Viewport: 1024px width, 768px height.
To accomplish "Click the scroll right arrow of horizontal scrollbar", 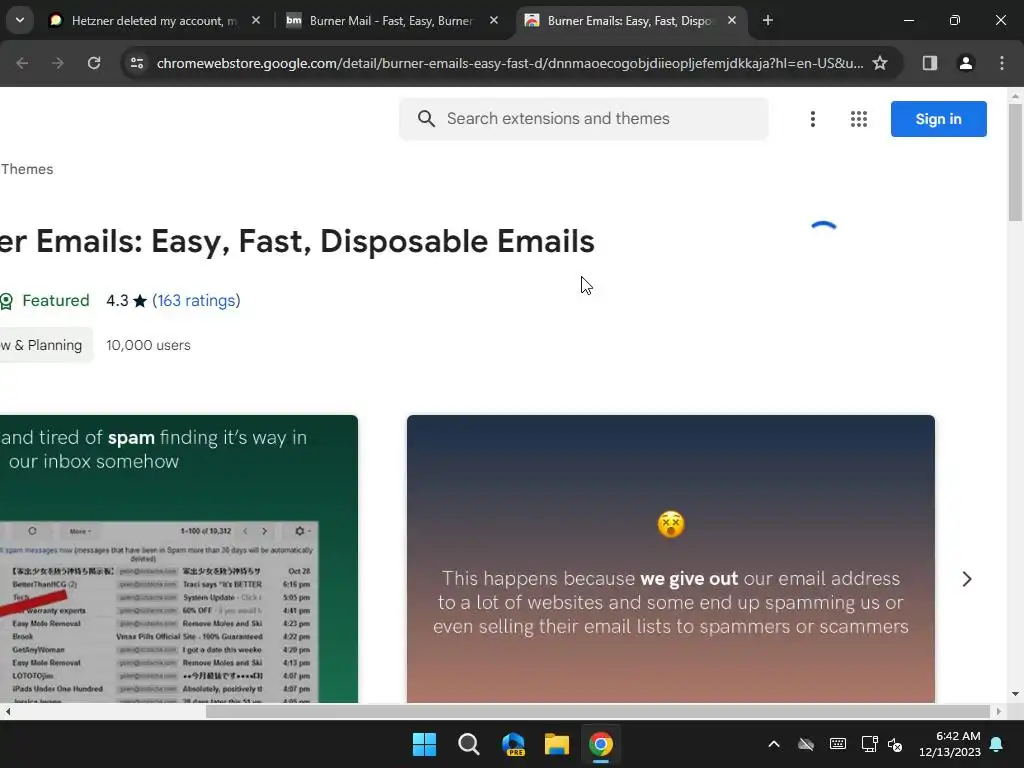I will (999, 711).
